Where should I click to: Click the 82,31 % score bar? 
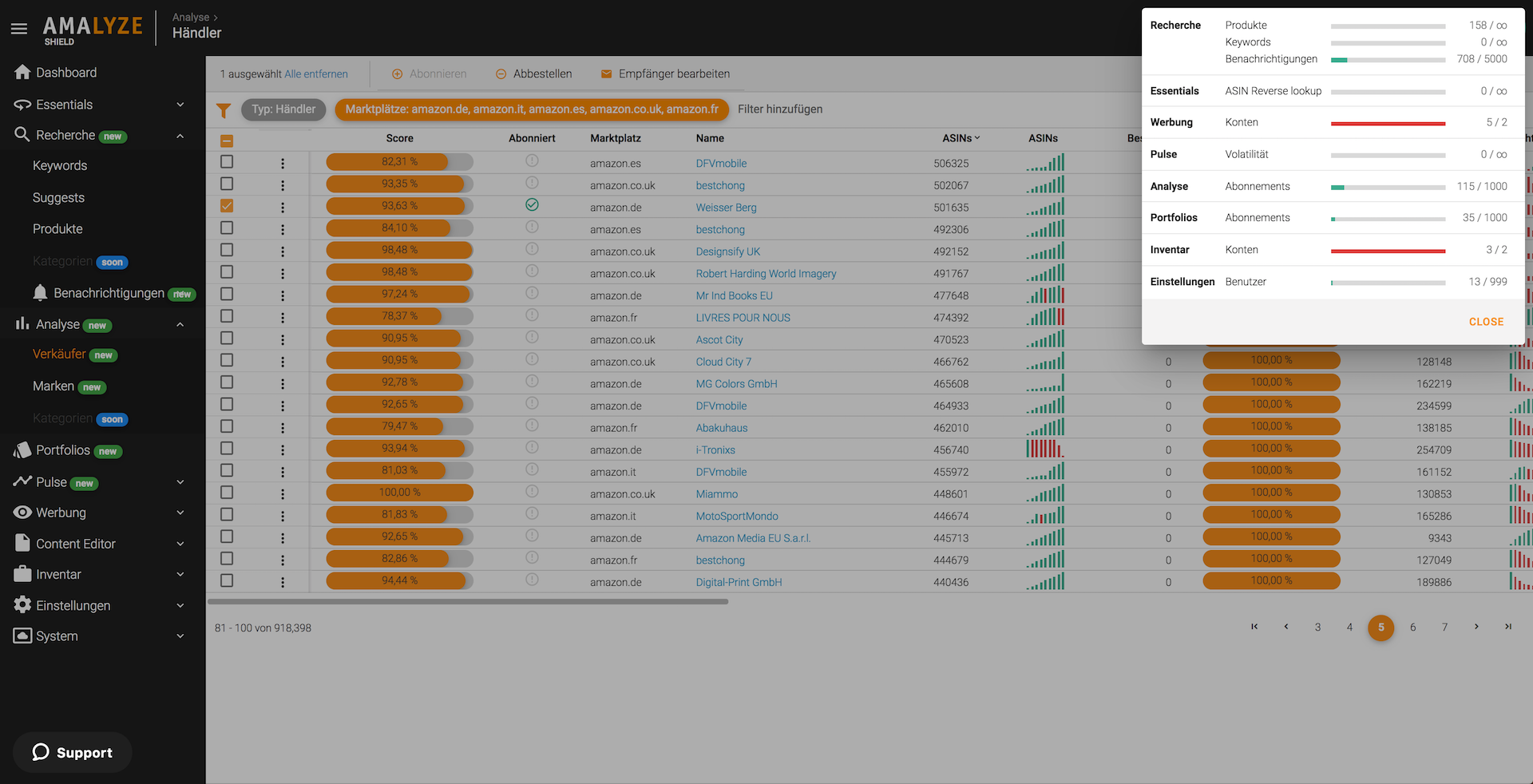(399, 162)
